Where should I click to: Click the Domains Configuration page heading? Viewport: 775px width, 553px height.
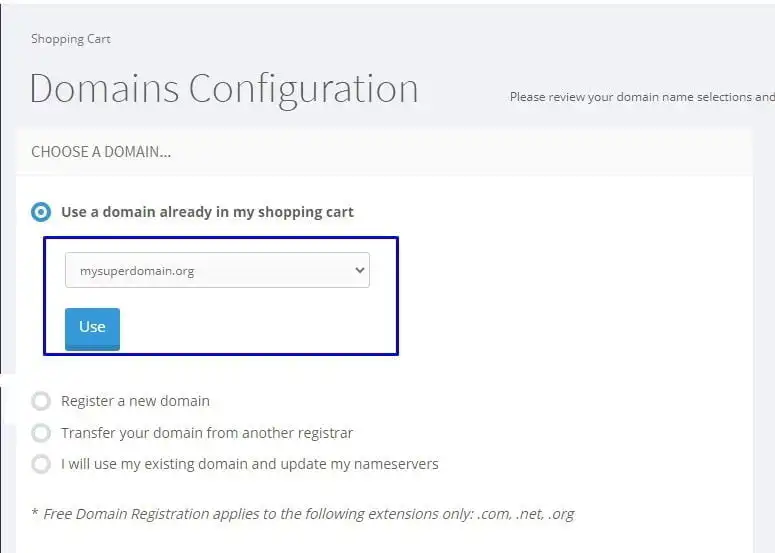[x=223, y=89]
